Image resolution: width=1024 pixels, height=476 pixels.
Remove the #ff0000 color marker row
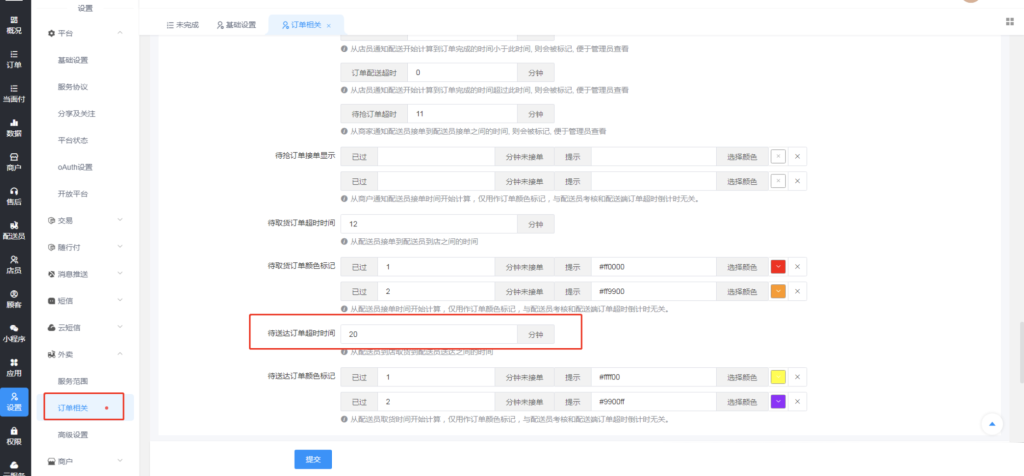tap(797, 267)
